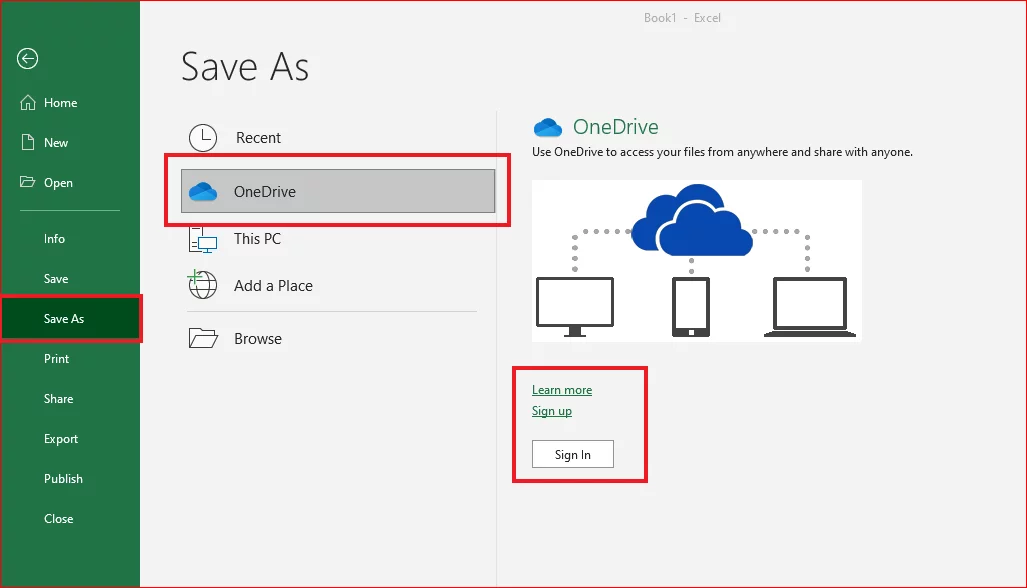The width and height of the screenshot is (1027, 588).
Task: Open the Publish section
Action: (x=62, y=478)
